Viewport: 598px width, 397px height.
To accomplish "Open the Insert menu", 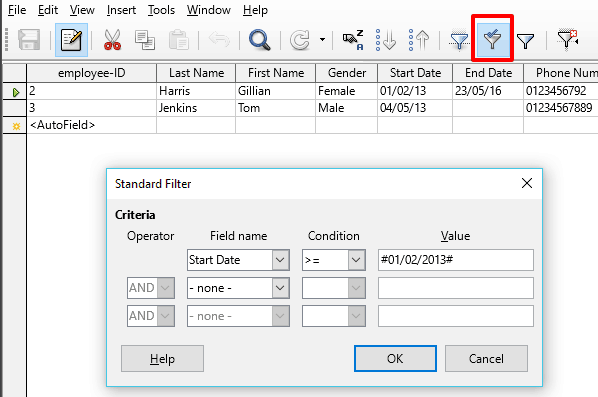I will click(121, 10).
